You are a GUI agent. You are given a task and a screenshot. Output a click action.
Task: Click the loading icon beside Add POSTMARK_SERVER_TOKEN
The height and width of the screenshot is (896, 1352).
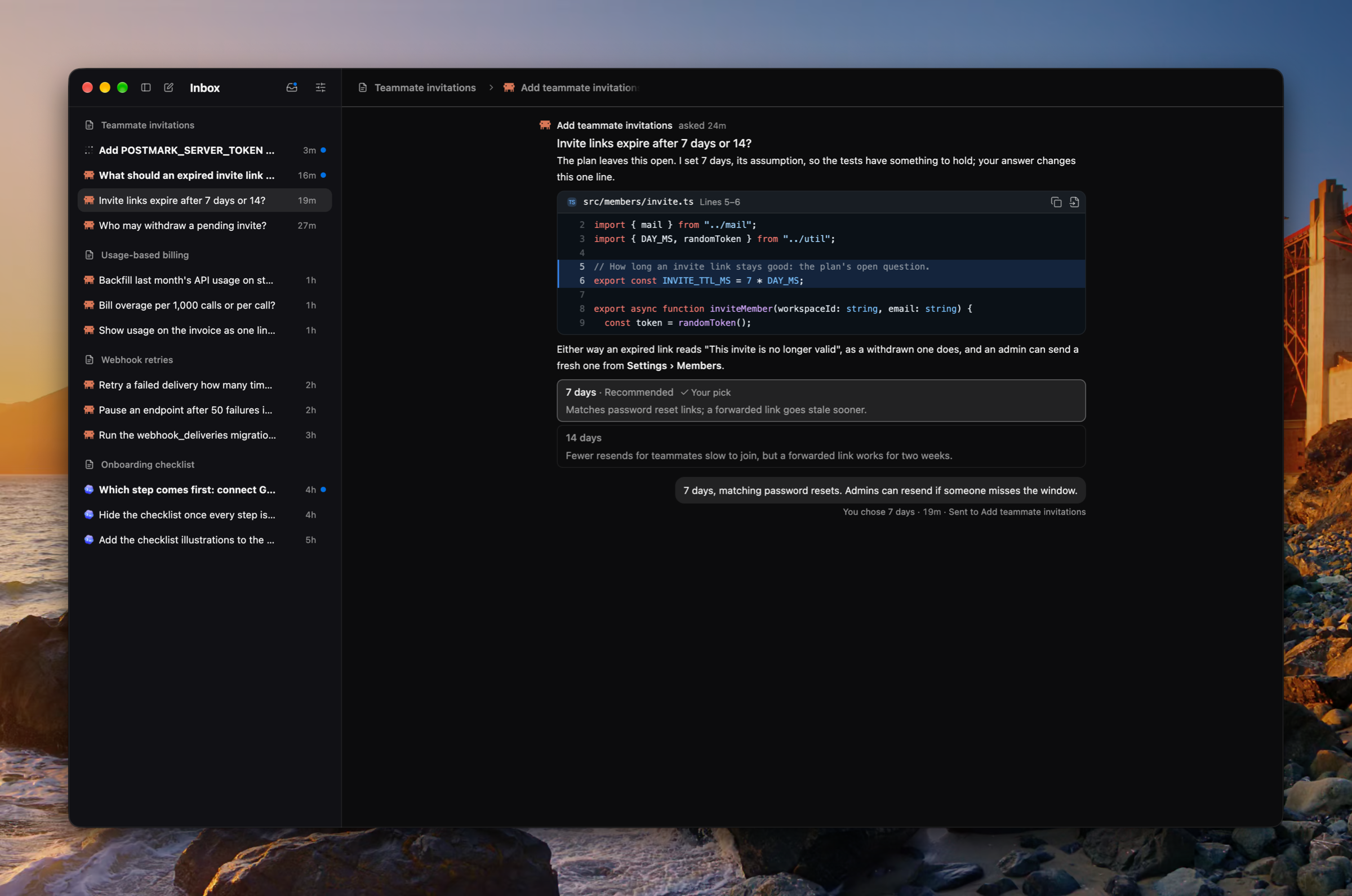pyautogui.click(x=89, y=150)
